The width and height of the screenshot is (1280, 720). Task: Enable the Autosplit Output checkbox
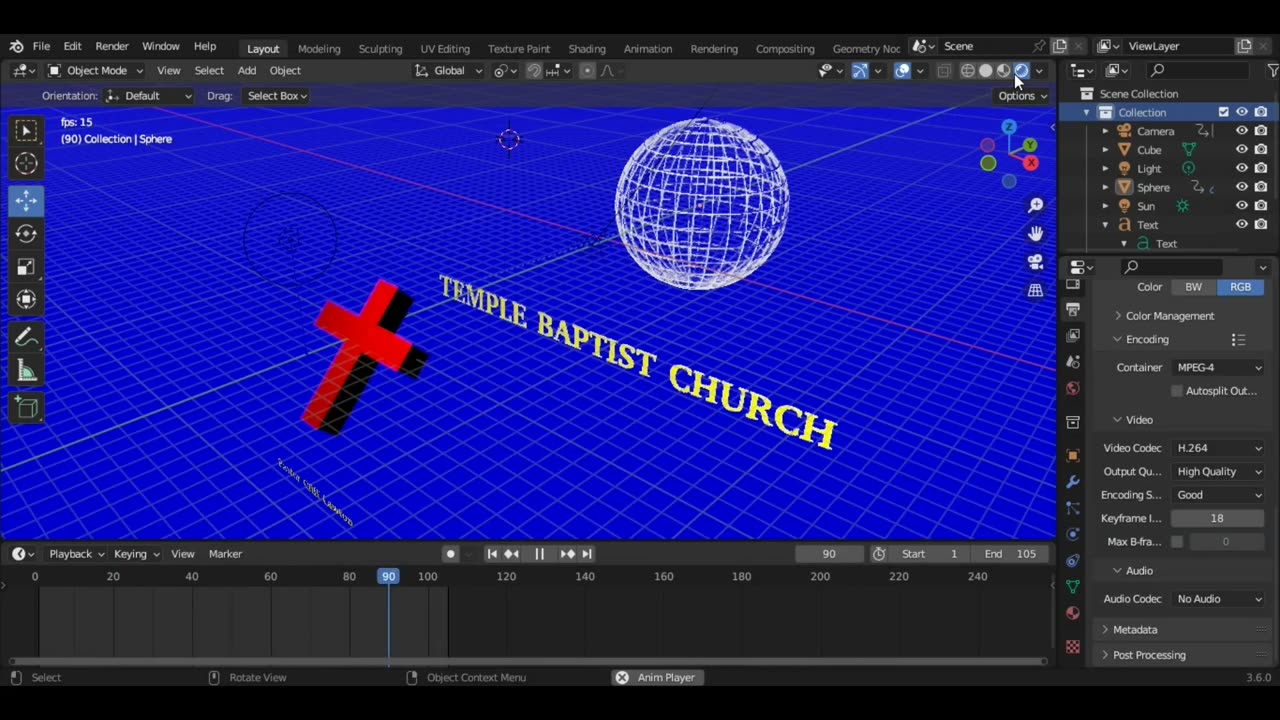click(x=1177, y=391)
